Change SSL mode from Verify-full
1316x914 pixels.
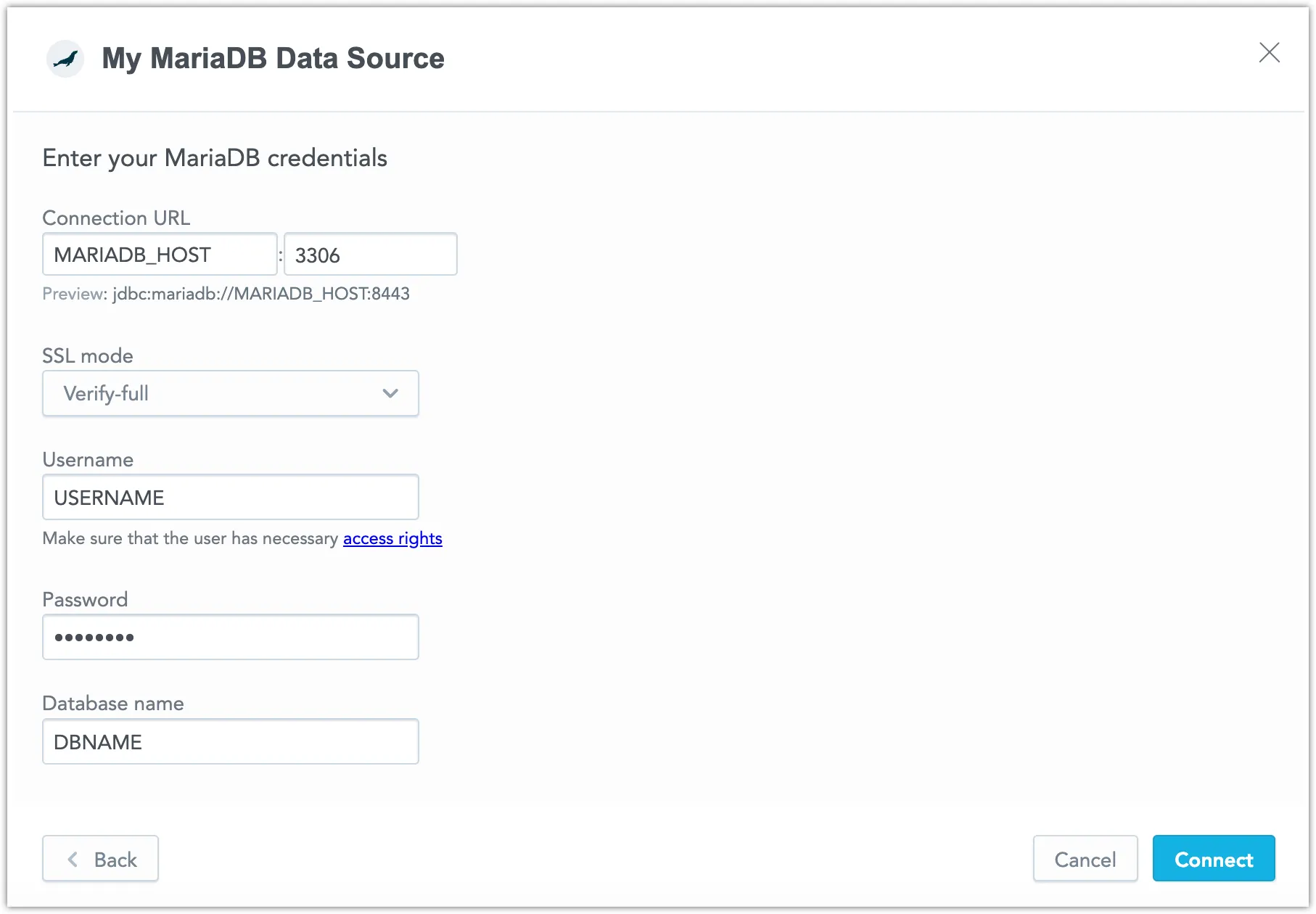pyautogui.click(x=230, y=393)
